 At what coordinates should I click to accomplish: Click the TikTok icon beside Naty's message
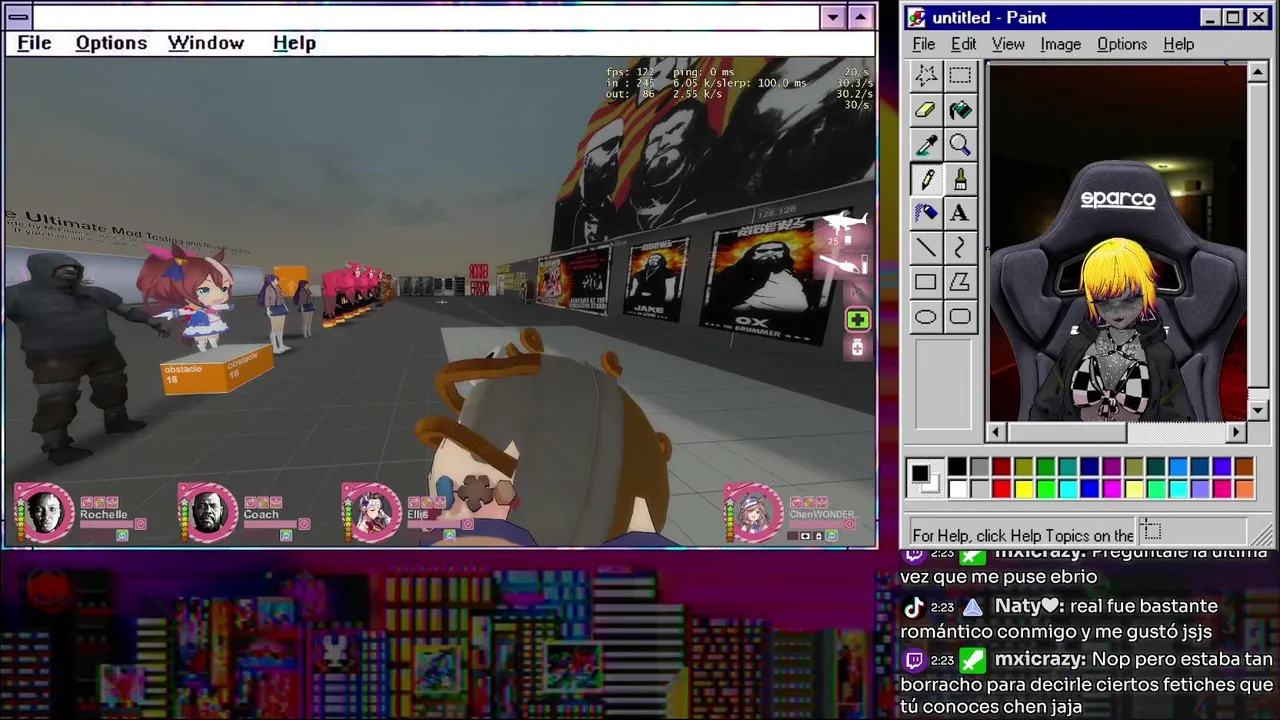[x=913, y=607]
